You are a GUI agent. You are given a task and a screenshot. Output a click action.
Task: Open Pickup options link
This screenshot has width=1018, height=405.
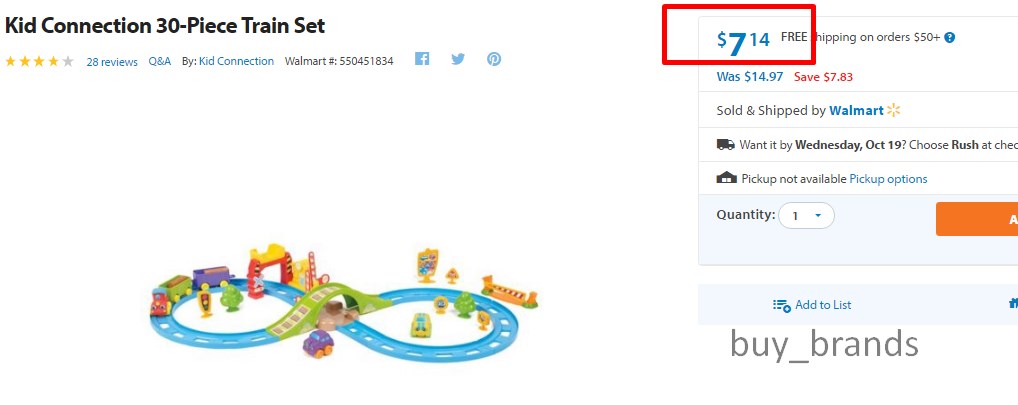click(x=888, y=178)
